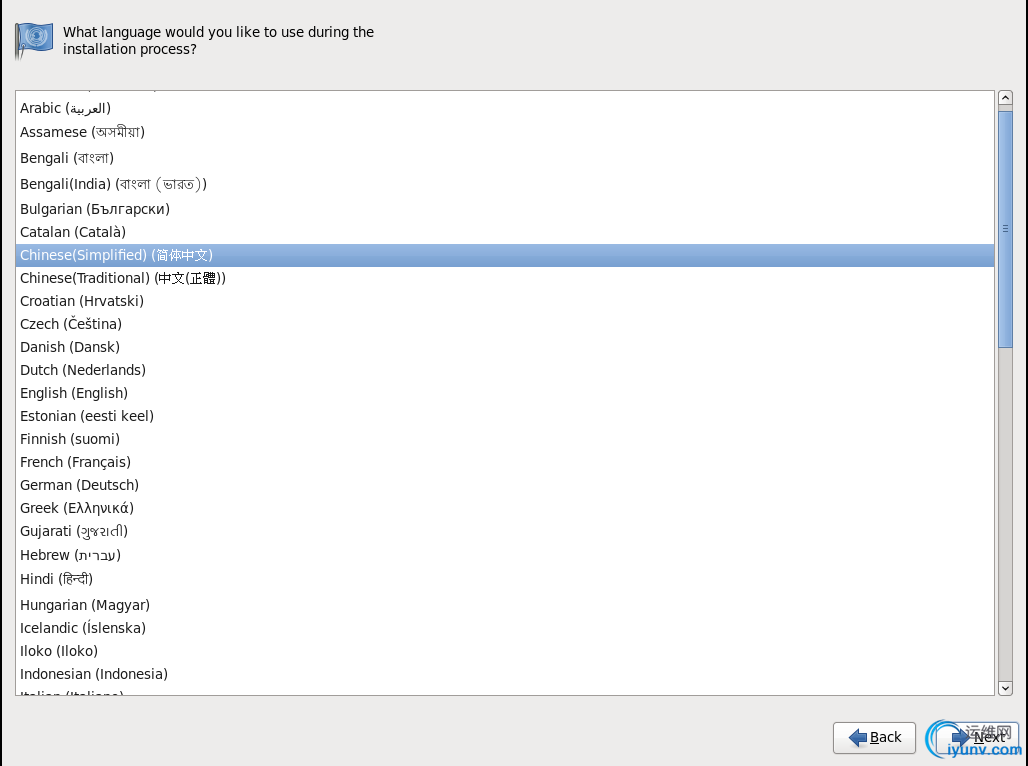
Task: Pick Dutch (Nederlands) from the list
Action: coord(505,370)
